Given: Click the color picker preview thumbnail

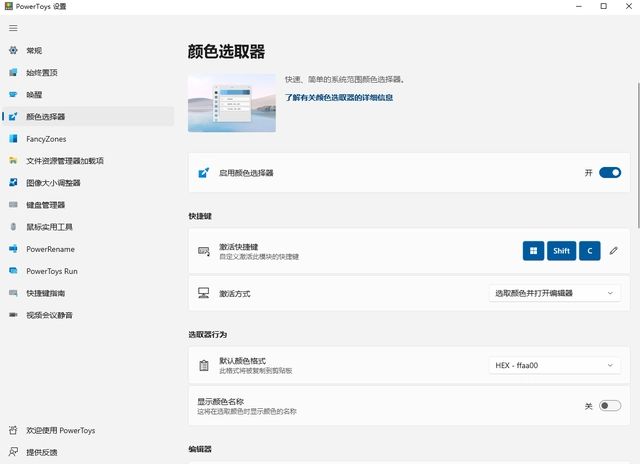Looking at the screenshot, I should coord(232,103).
